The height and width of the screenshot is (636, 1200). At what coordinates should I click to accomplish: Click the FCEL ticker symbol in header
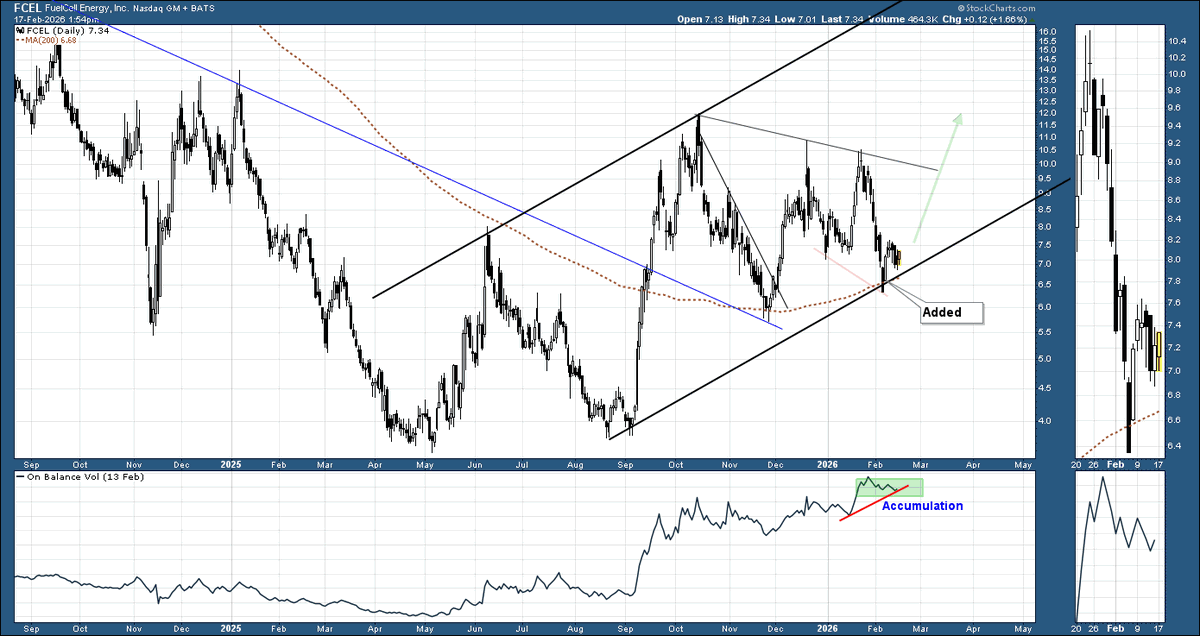28,7
